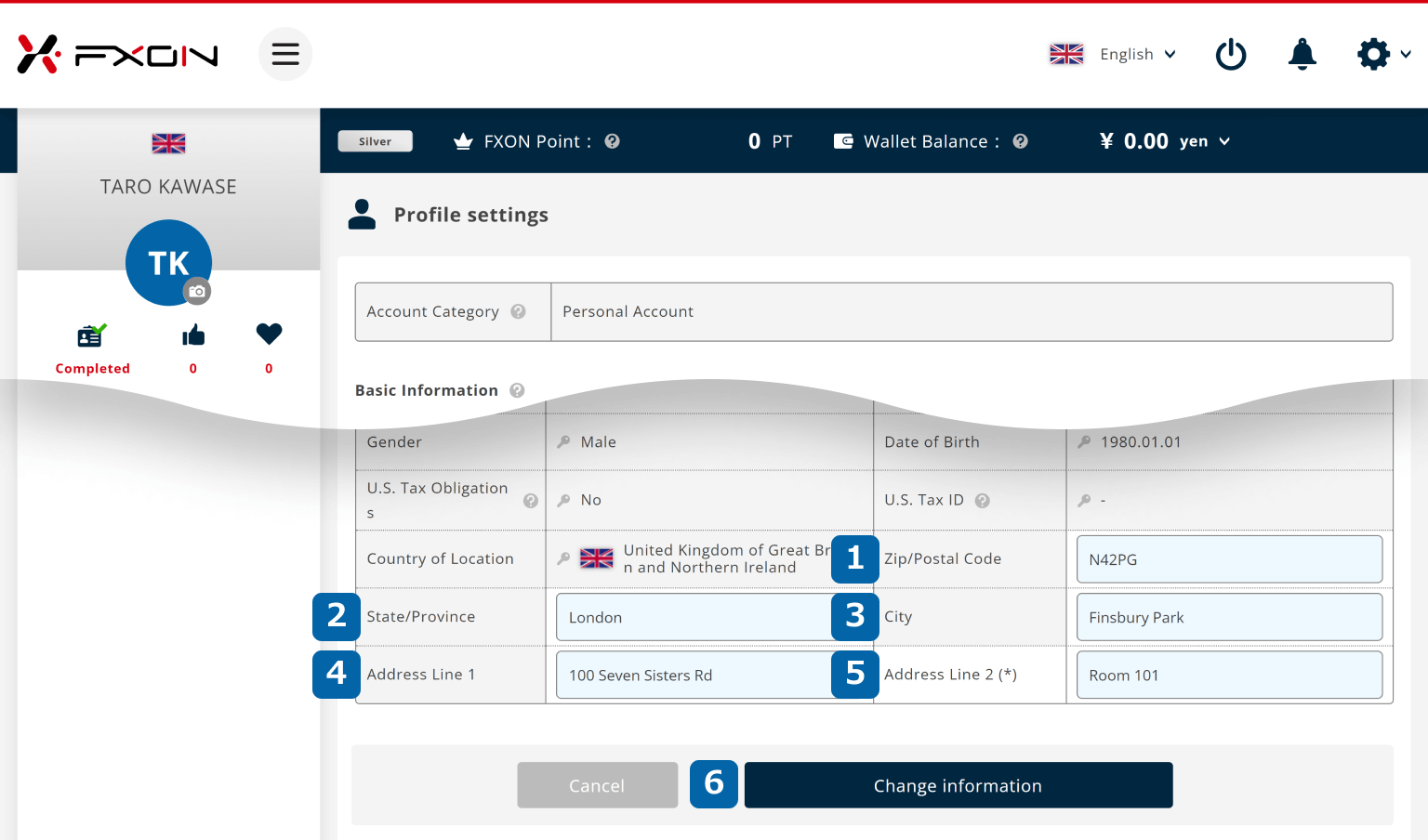Image resolution: width=1428 pixels, height=840 pixels.
Task: Open the hamburger navigation menu
Action: 285,54
